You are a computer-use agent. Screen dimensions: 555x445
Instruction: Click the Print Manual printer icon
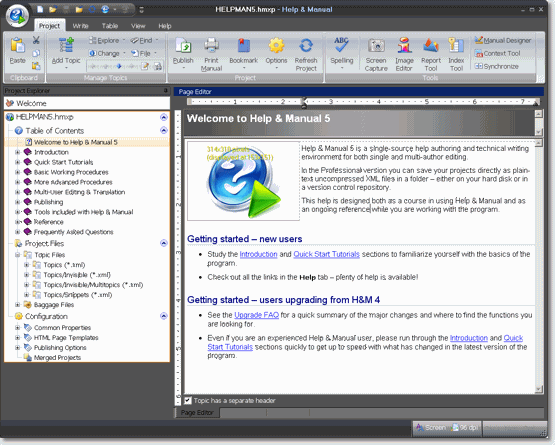click(x=211, y=46)
